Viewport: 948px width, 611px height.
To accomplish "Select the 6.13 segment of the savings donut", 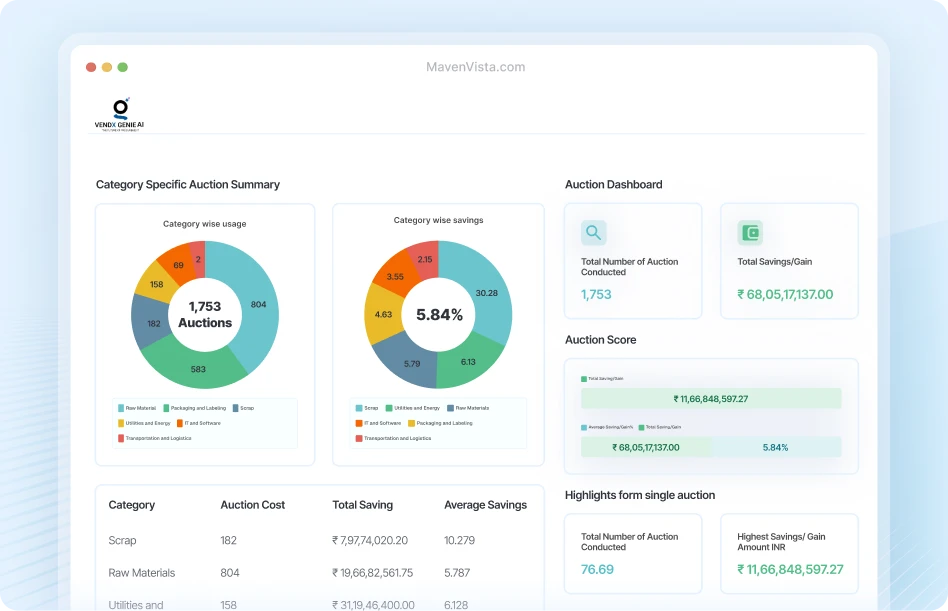I will (468, 362).
